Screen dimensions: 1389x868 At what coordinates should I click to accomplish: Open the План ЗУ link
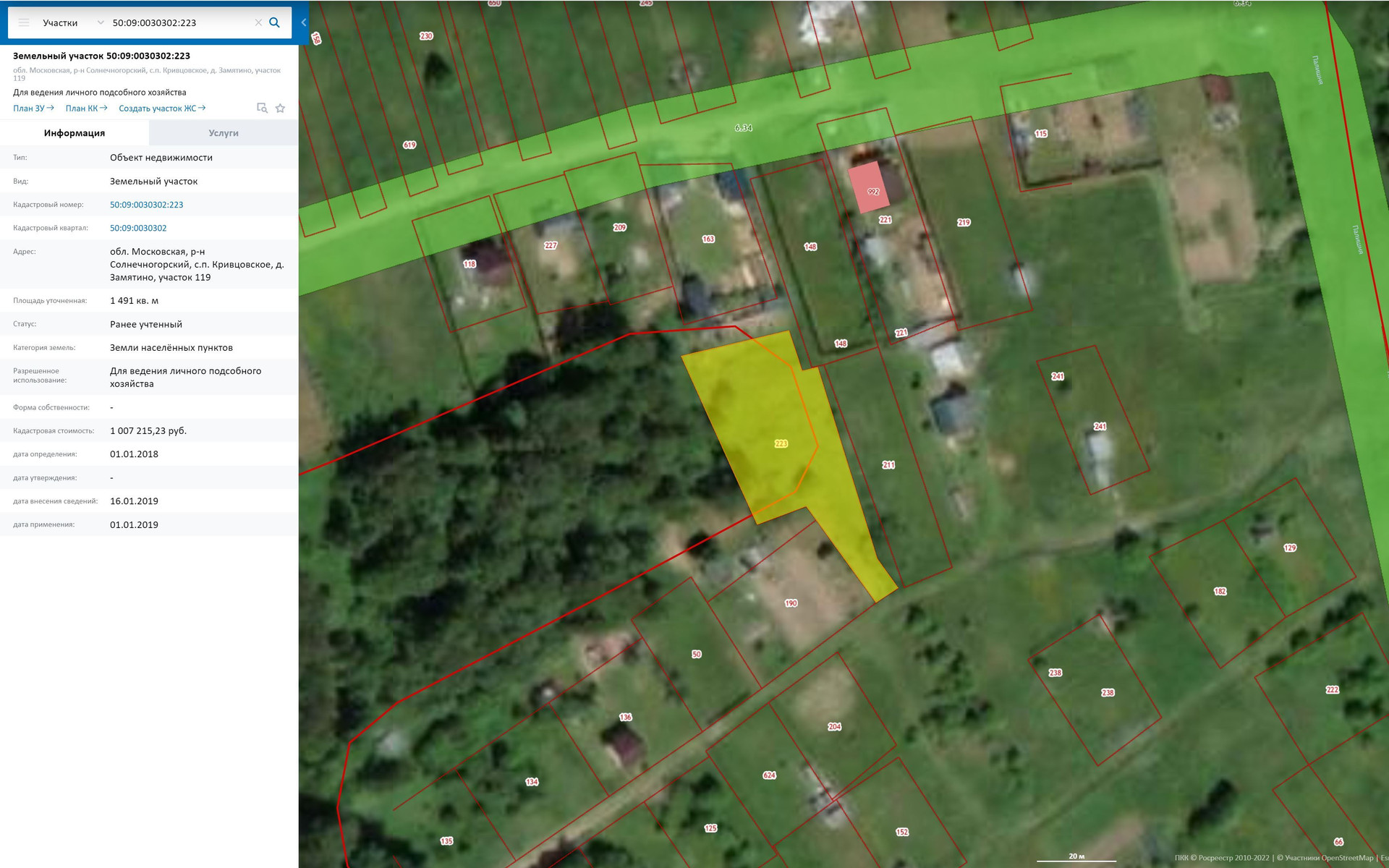[33, 109]
